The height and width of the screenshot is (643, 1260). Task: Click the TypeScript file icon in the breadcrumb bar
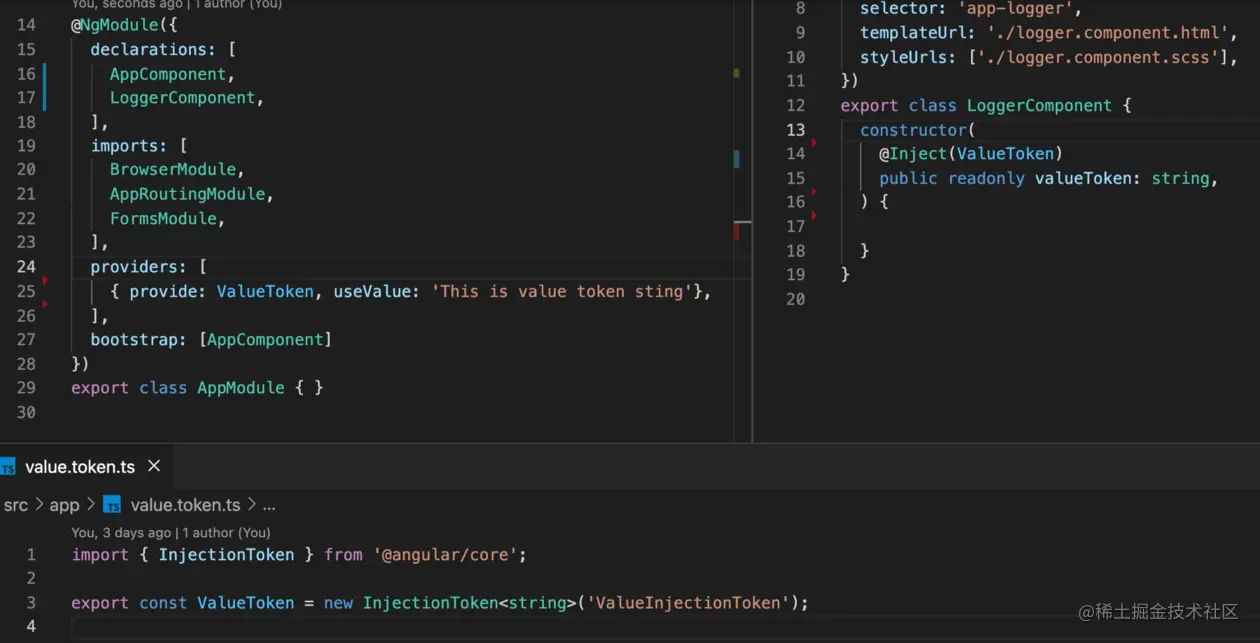pos(112,505)
